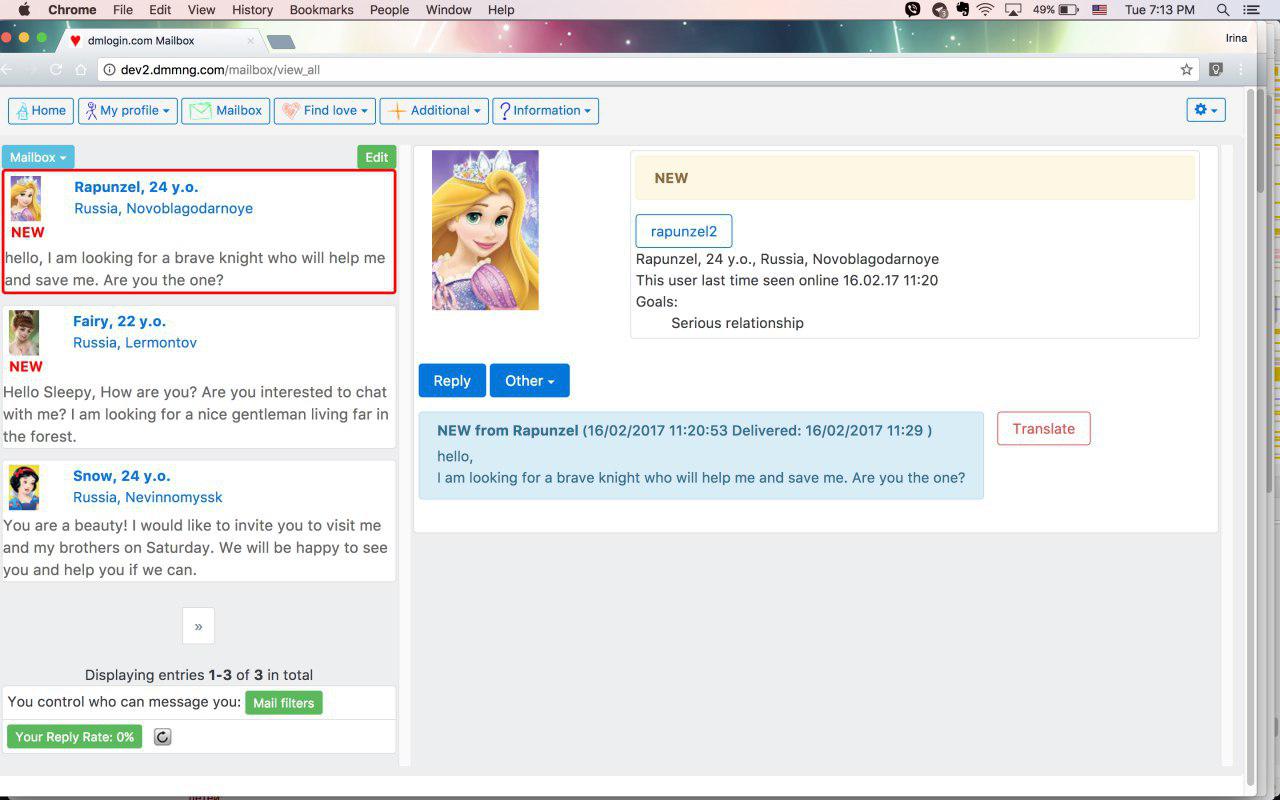1280x800 pixels.
Task: Reply to Rapunzel's message
Action: pos(452,381)
